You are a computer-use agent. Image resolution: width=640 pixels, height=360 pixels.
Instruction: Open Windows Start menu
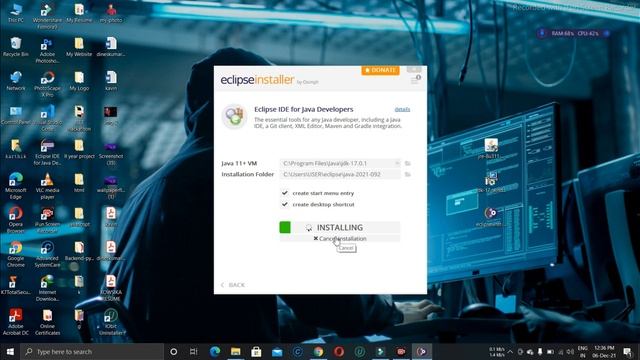pos(10,351)
